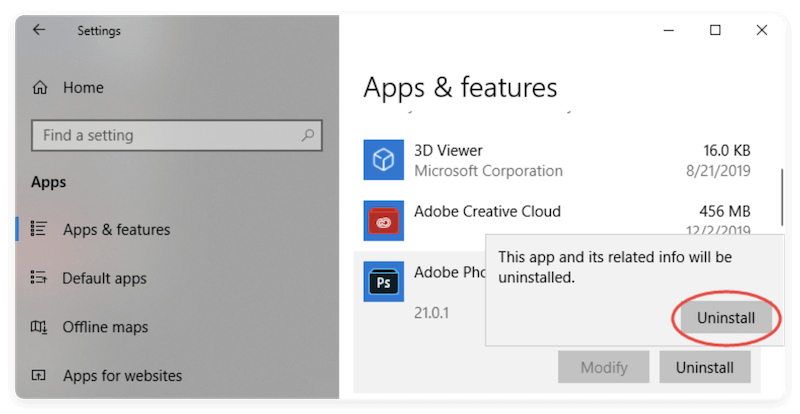Click the apps list scrollbar
The height and width of the screenshot is (414, 800).
(782, 197)
